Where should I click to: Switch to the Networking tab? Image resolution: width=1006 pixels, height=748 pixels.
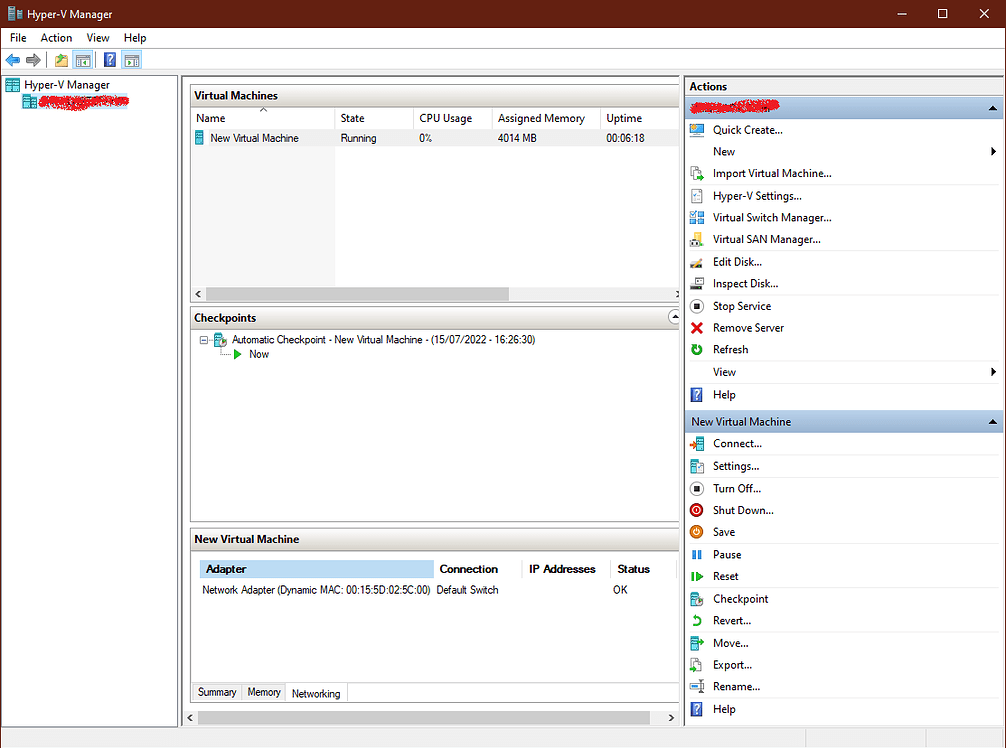tap(315, 692)
